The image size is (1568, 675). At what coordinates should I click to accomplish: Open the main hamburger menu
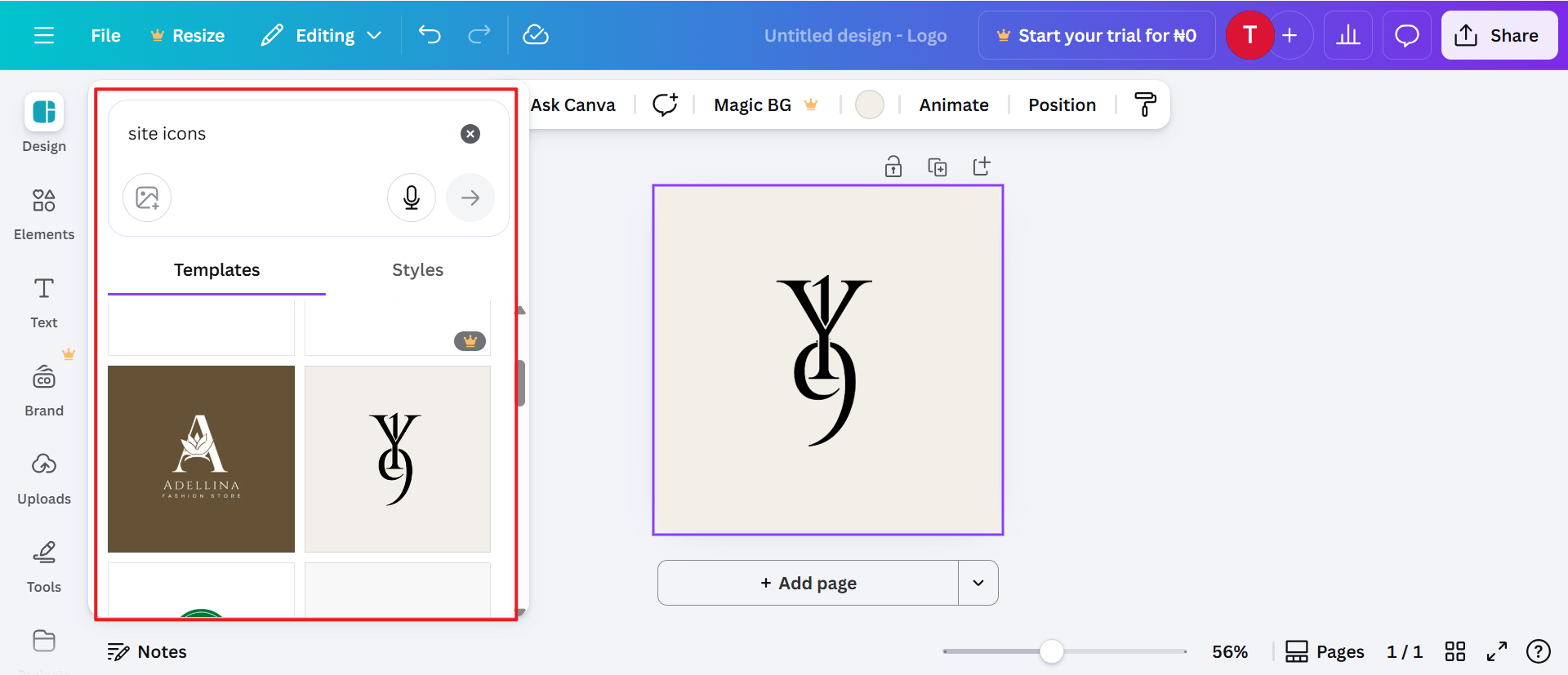[44, 35]
